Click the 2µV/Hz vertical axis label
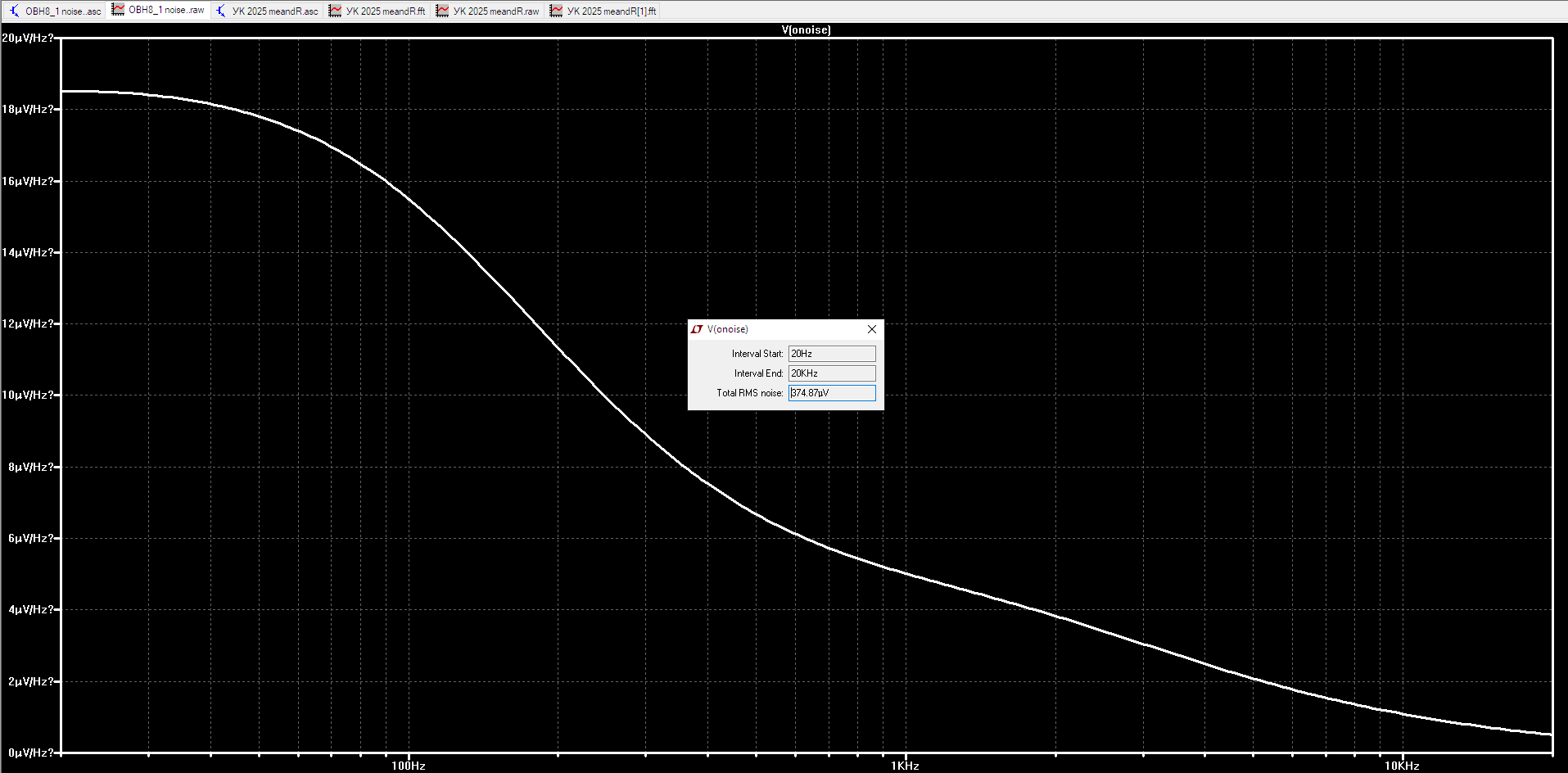The image size is (1568, 773). click(31, 681)
